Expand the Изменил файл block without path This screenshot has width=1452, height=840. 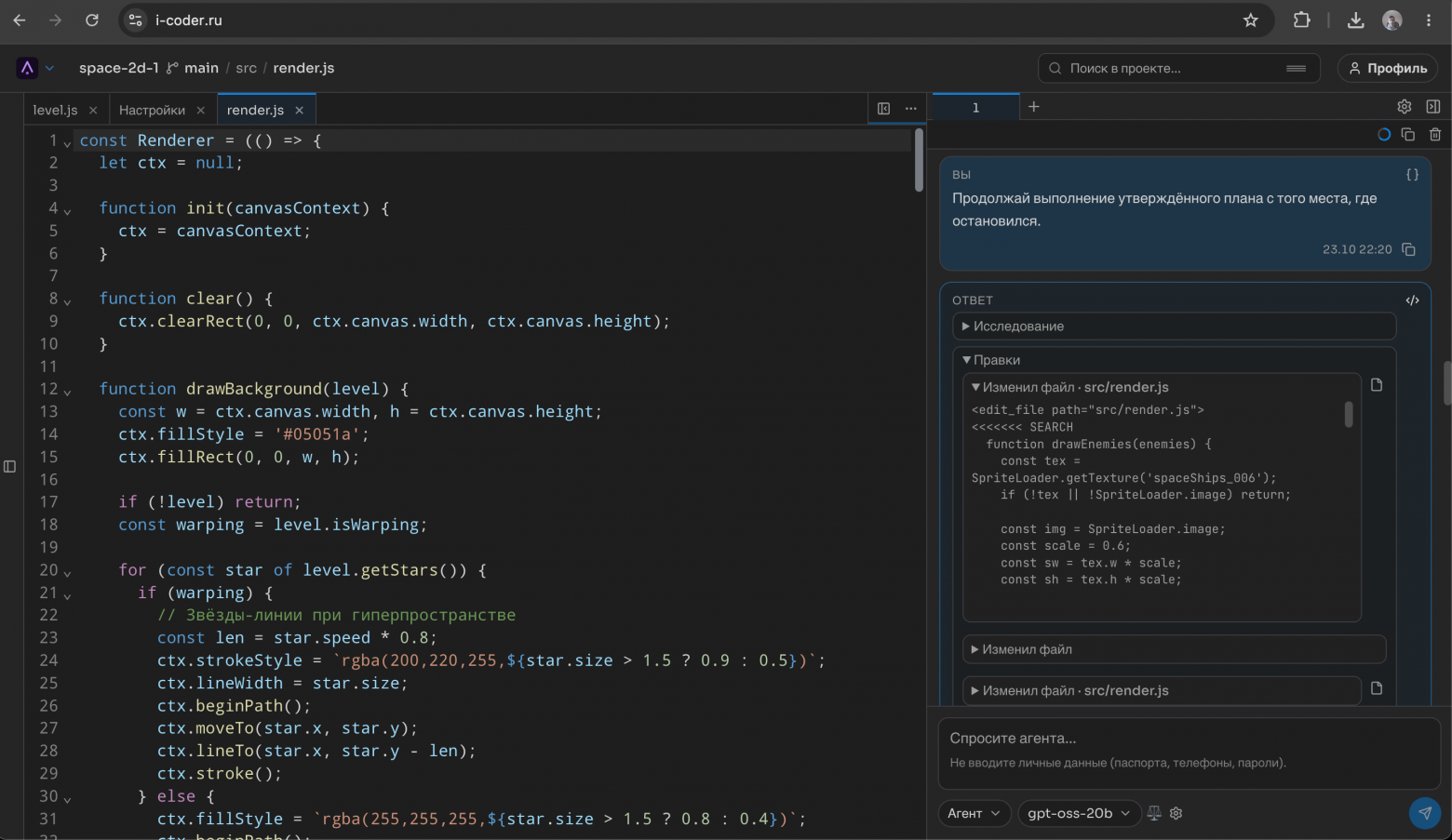click(1175, 649)
